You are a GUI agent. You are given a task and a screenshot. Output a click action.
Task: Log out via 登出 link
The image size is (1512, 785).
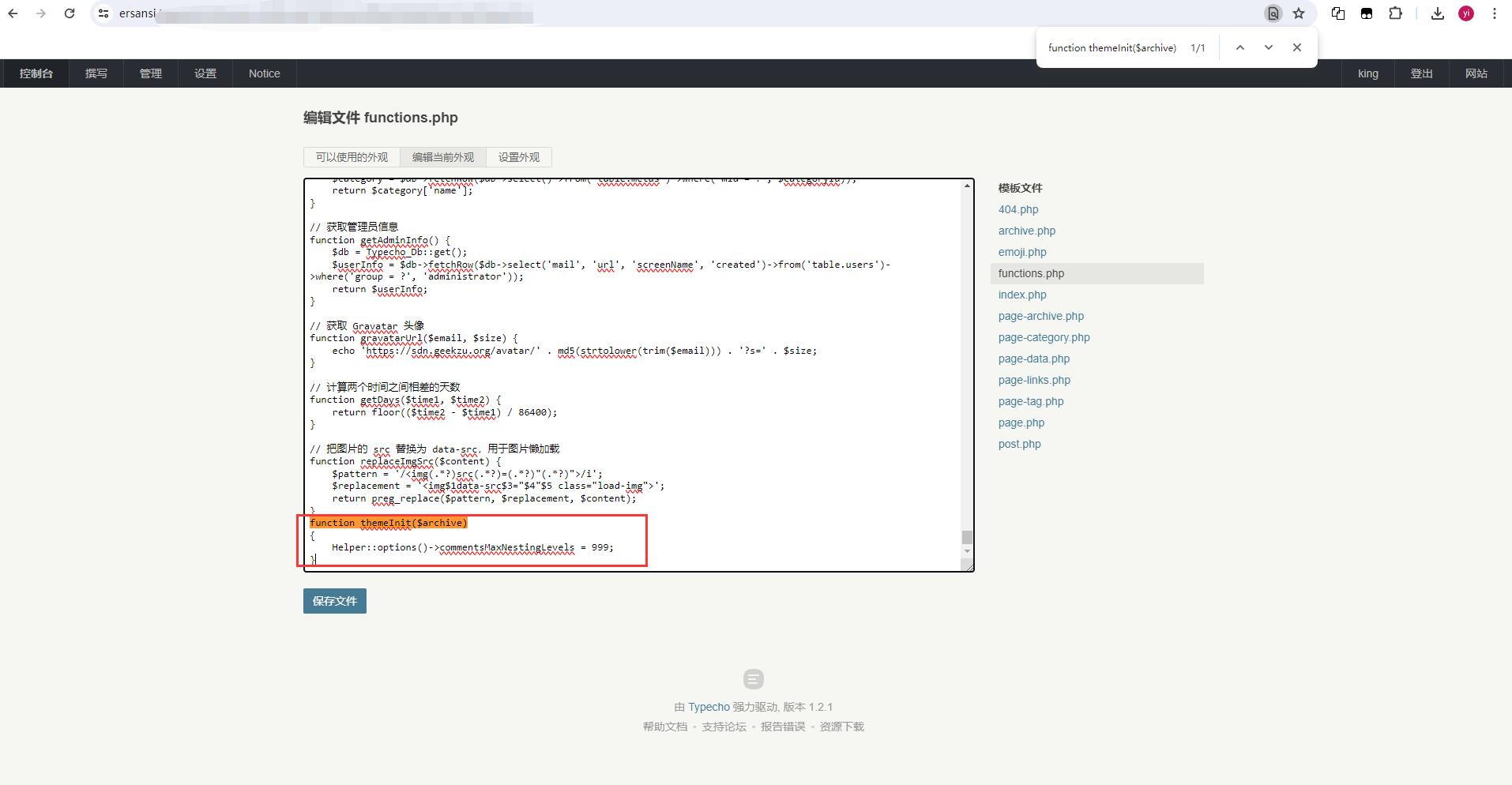(x=1422, y=73)
